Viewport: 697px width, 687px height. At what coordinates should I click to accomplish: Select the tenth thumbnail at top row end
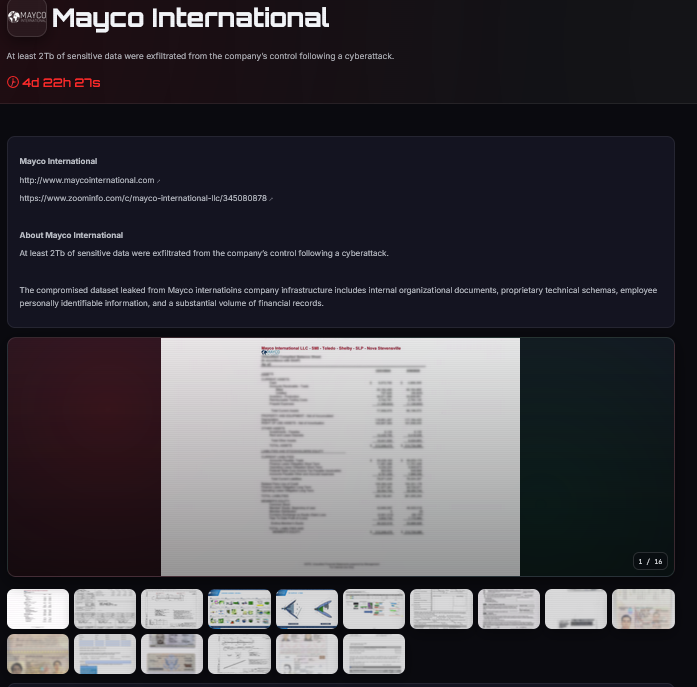(x=643, y=609)
